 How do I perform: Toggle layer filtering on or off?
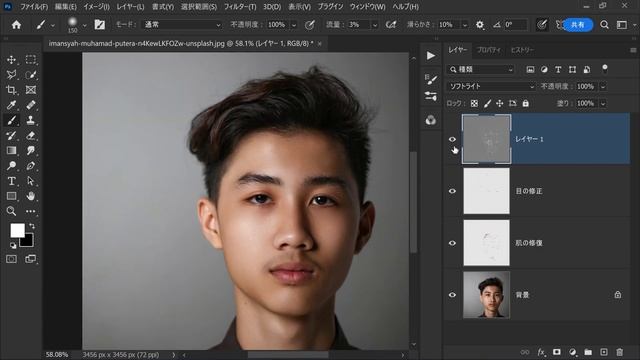coord(605,69)
